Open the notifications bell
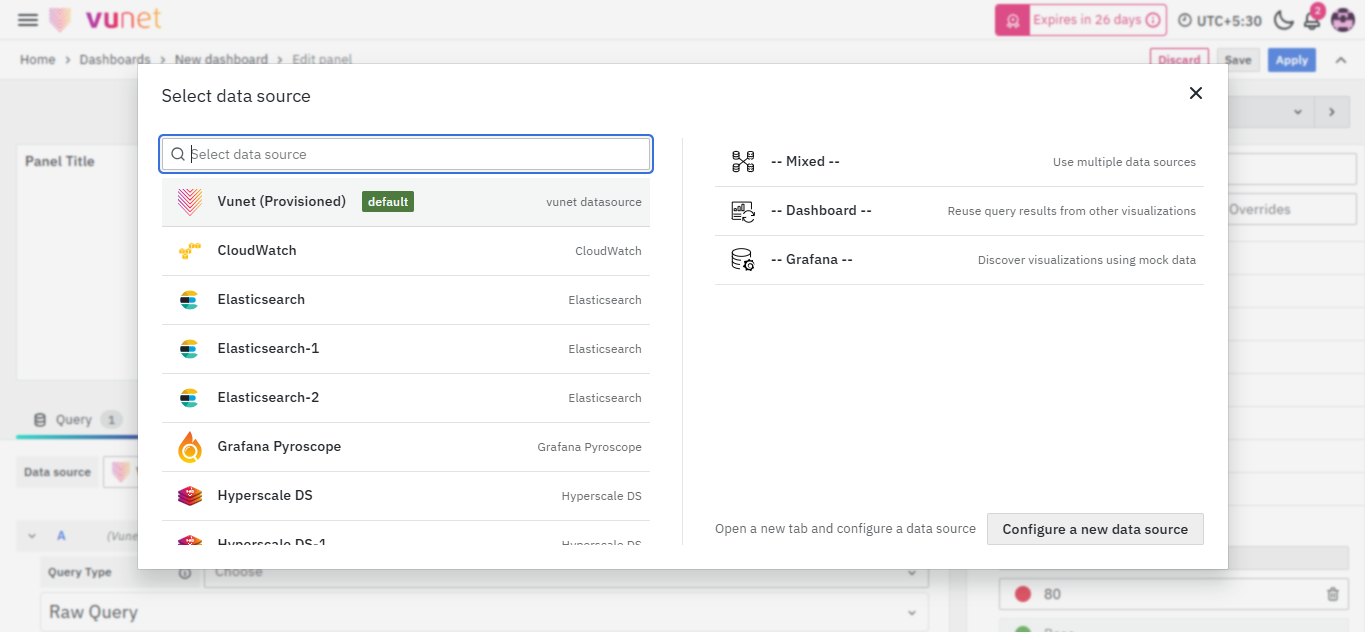1365x632 pixels. click(x=1312, y=20)
